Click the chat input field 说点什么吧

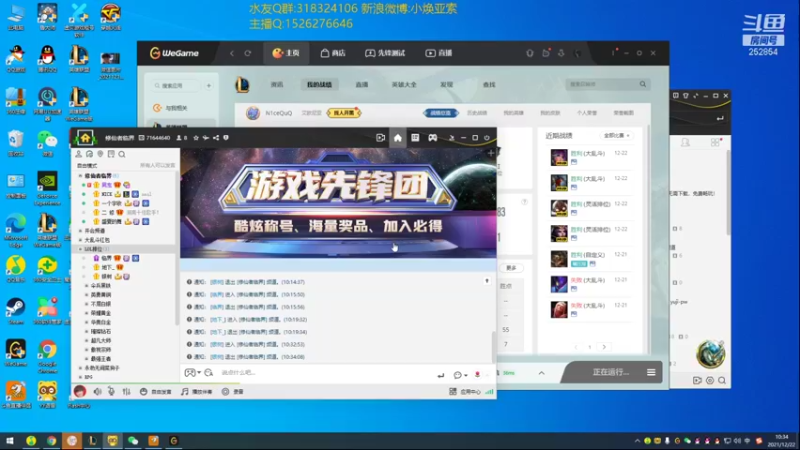point(326,373)
